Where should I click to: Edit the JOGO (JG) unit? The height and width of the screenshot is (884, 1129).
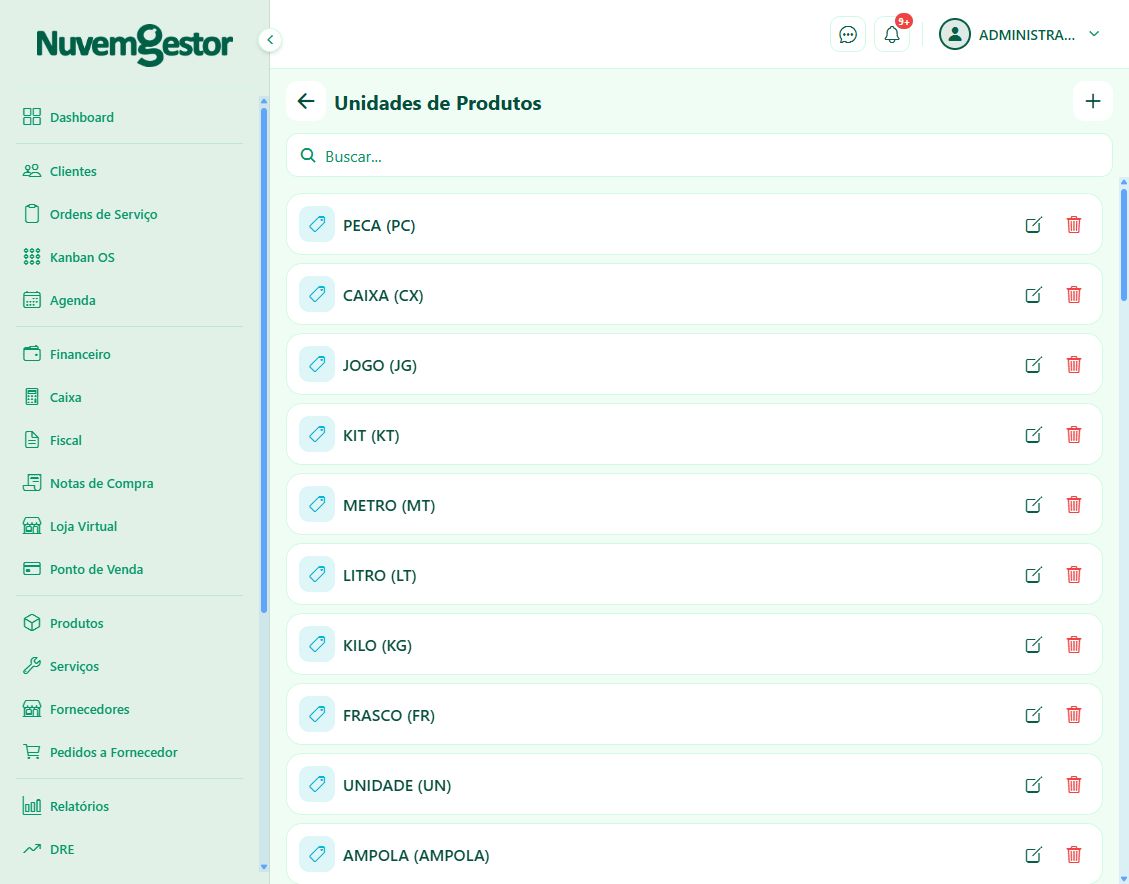tap(1033, 364)
